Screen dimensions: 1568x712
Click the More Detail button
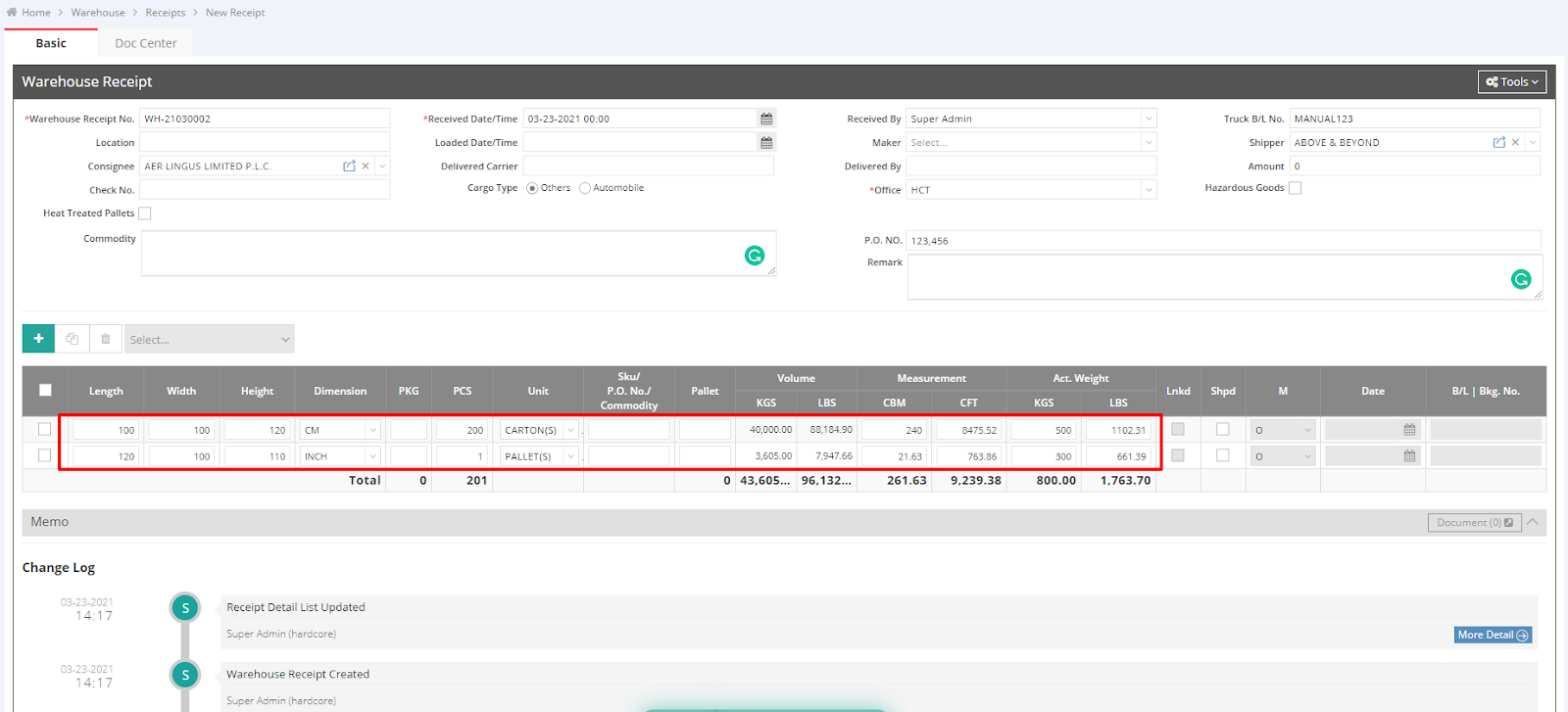pos(1492,635)
